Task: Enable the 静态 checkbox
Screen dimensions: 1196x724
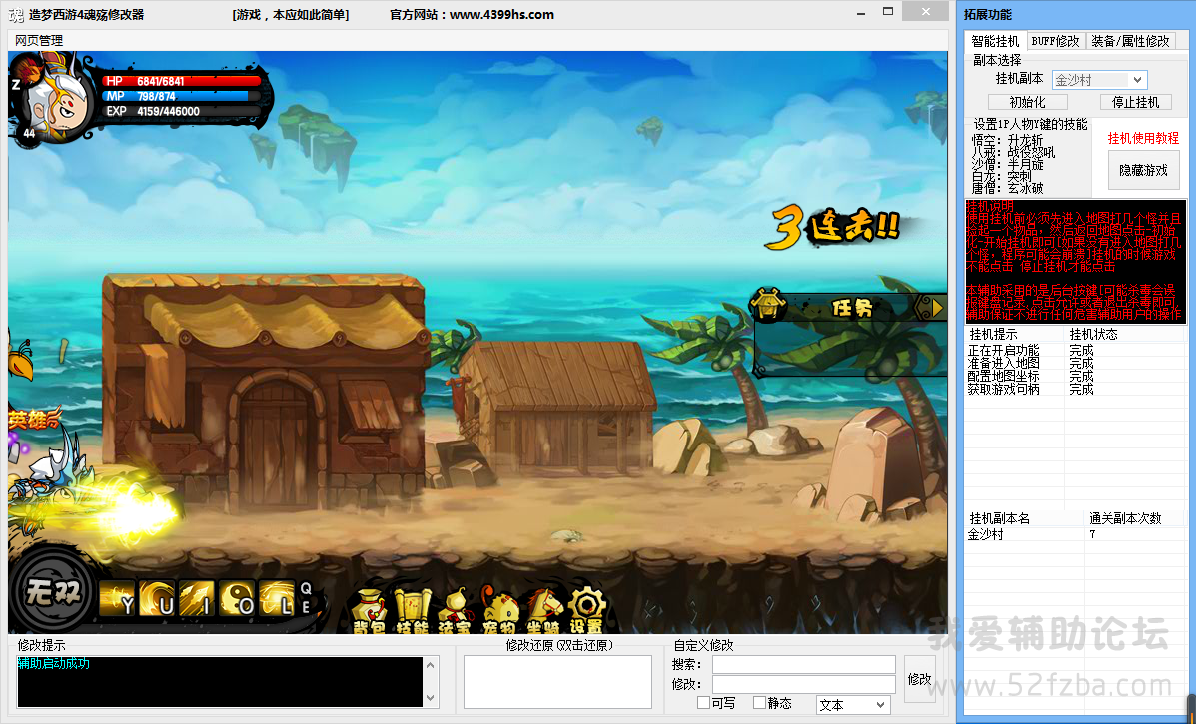Action: (759, 702)
